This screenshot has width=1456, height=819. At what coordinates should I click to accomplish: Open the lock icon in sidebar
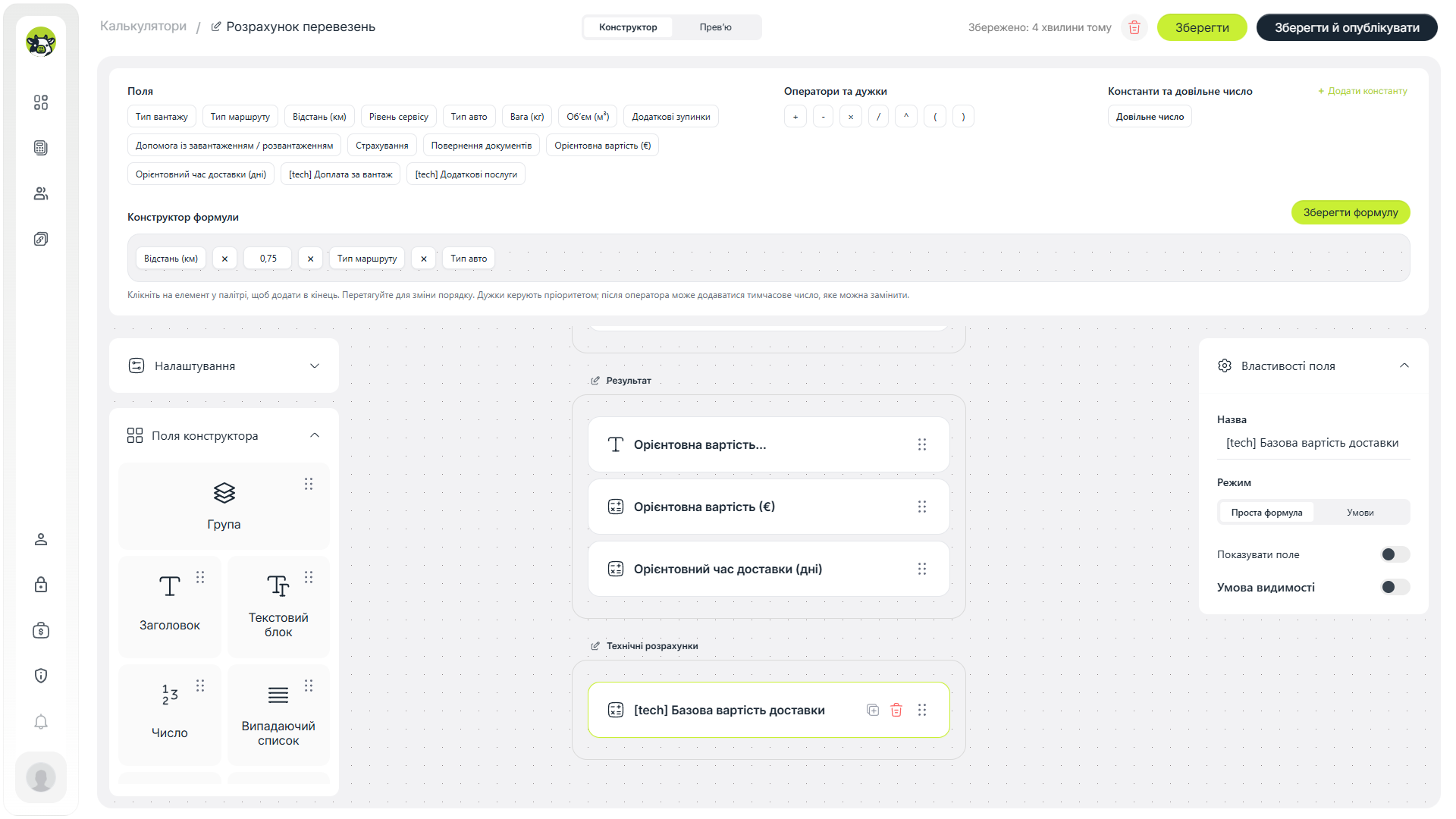coord(41,585)
